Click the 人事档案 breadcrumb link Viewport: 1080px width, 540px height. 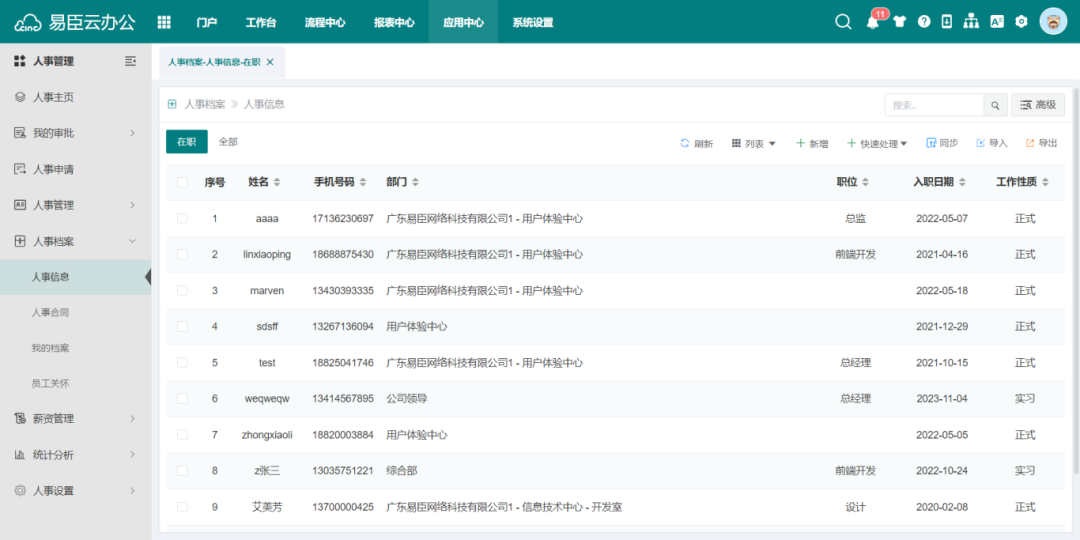(x=205, y=105)
